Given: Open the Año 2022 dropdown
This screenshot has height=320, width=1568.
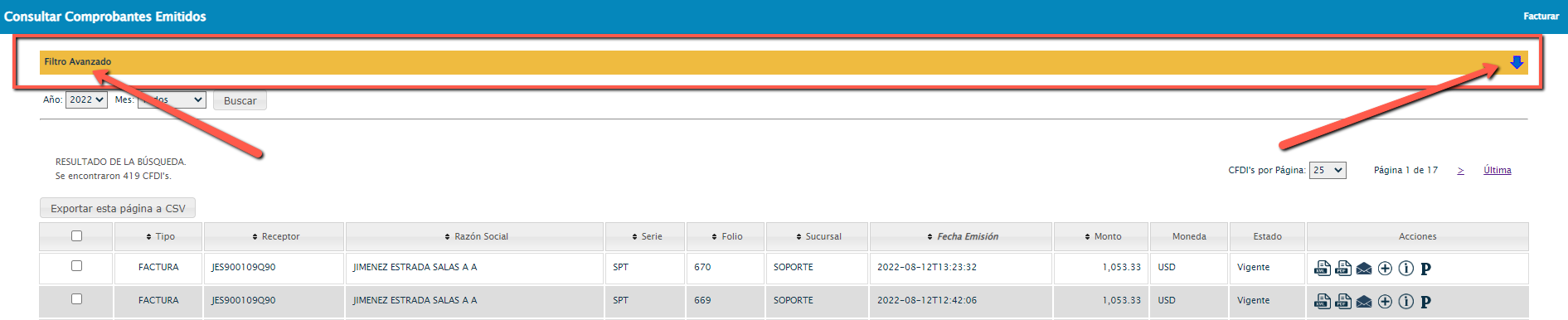Looking at the screenshot, I should pos(86,99).
